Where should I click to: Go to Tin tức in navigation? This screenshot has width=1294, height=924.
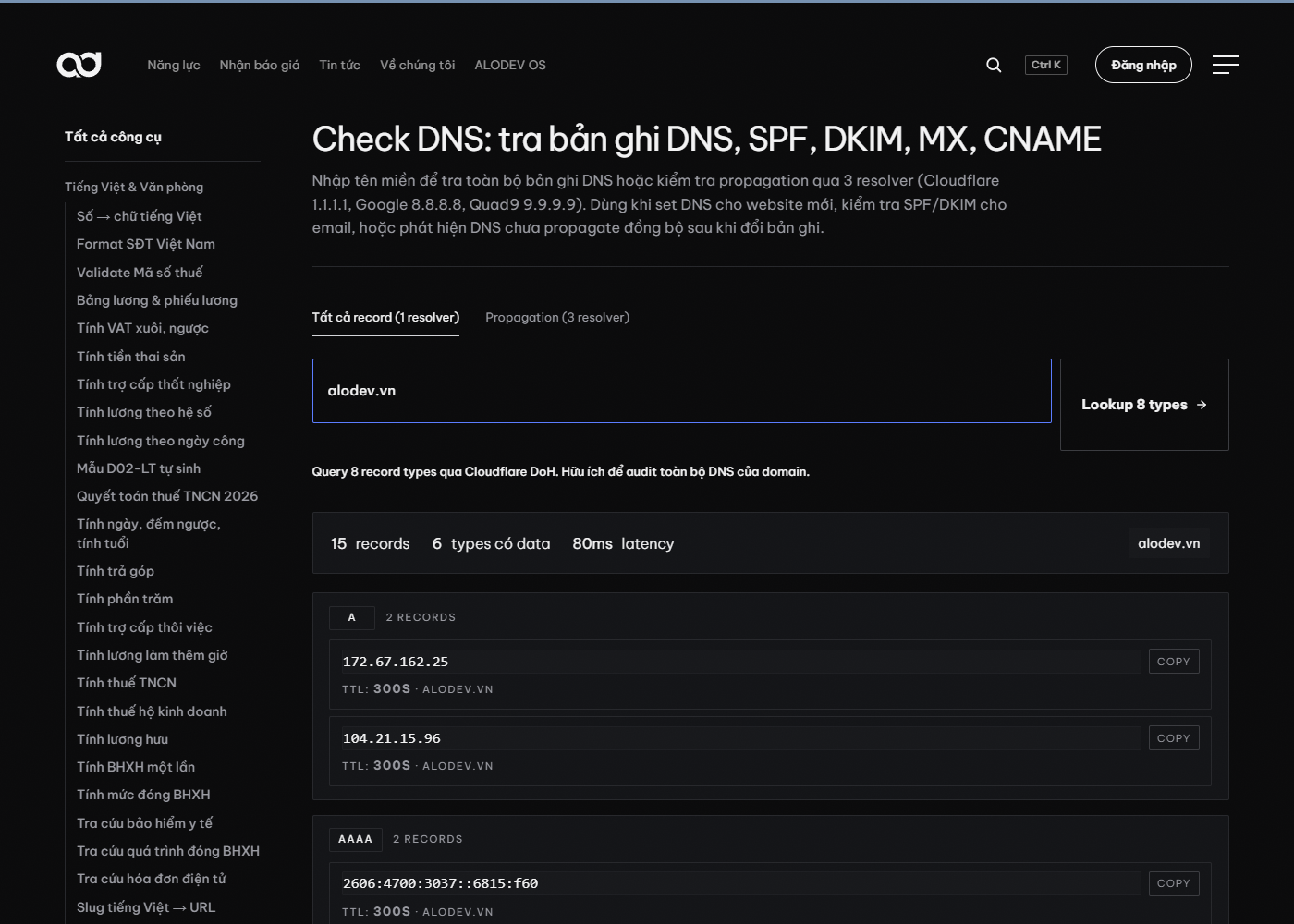pyautogui.click(x=340, y=65)
